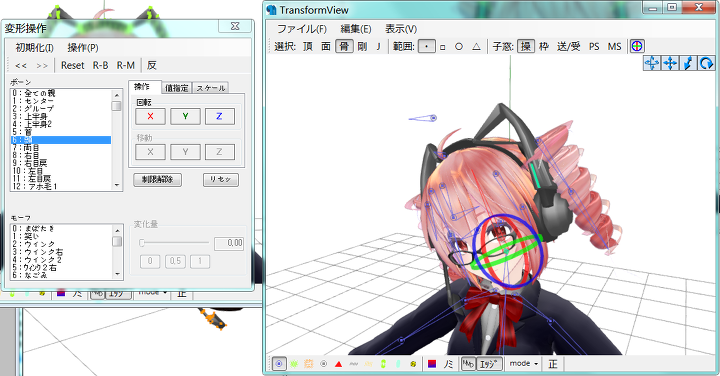Click the circular rotate view icon
The width and height of the screenshot is (720, 376).
706,63
